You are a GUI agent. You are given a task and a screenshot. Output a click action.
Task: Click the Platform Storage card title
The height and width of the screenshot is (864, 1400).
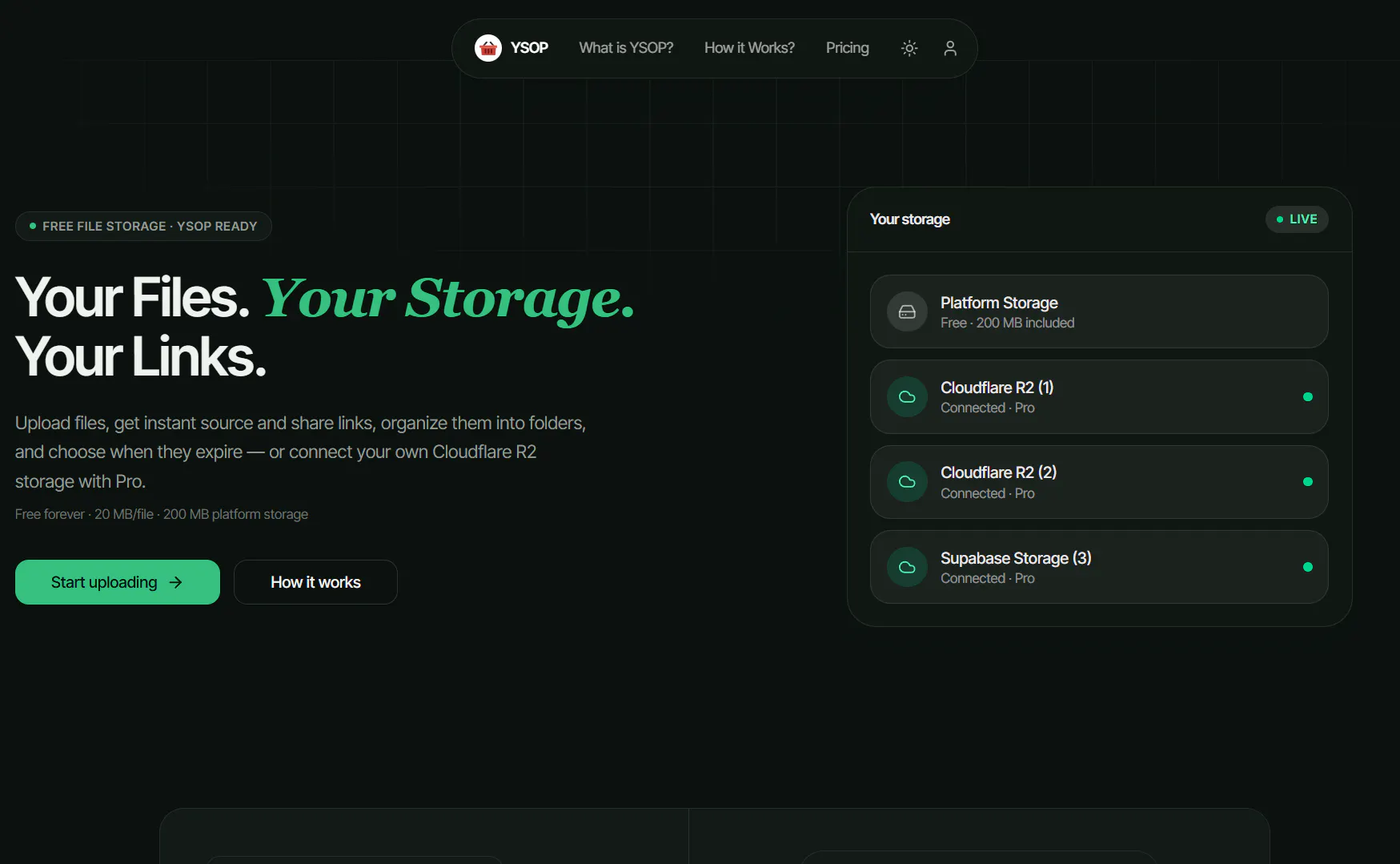coord(999,303)
